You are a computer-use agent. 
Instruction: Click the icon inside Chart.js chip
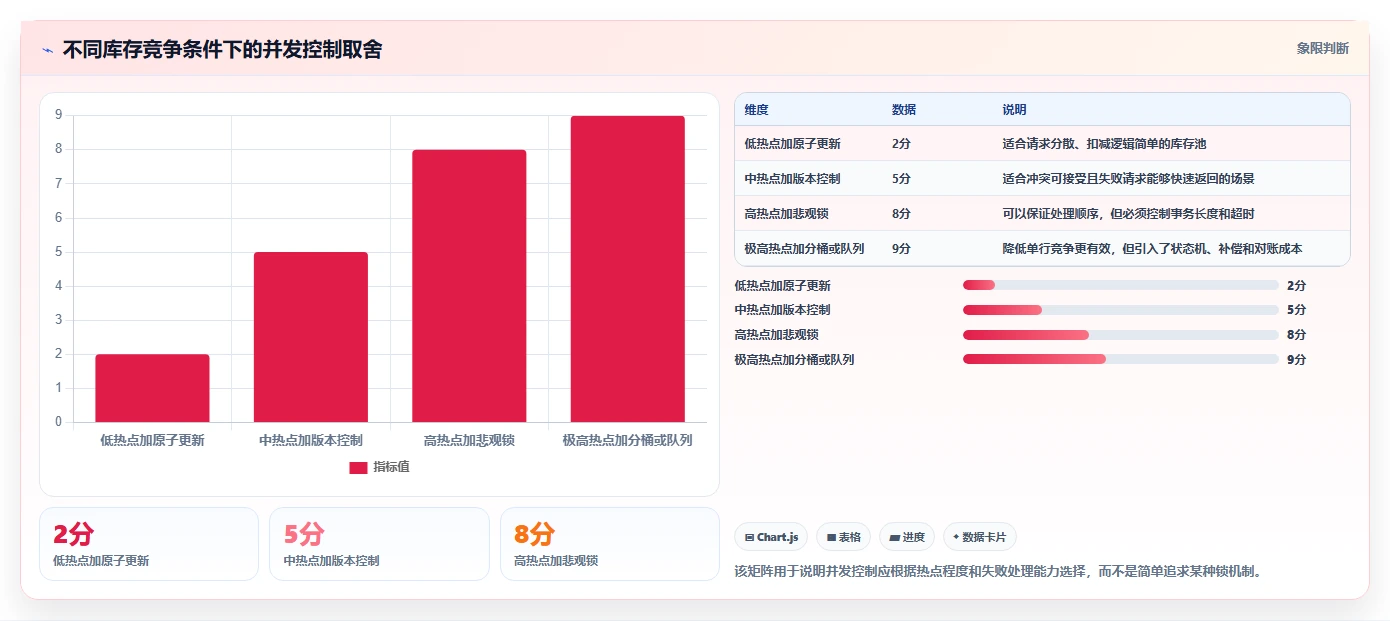coord(749,538)
